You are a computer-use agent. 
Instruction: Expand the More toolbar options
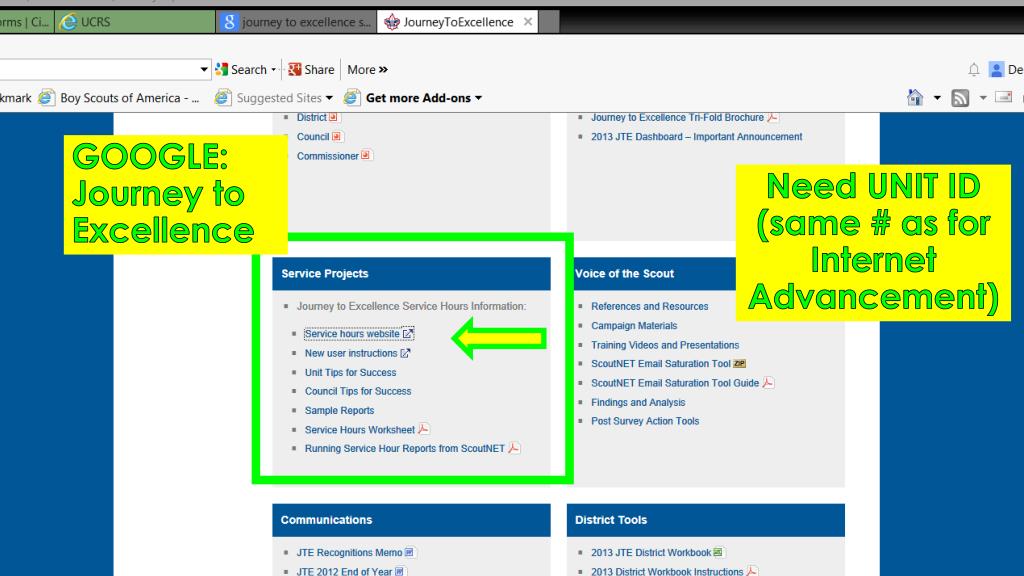[367, 69]
